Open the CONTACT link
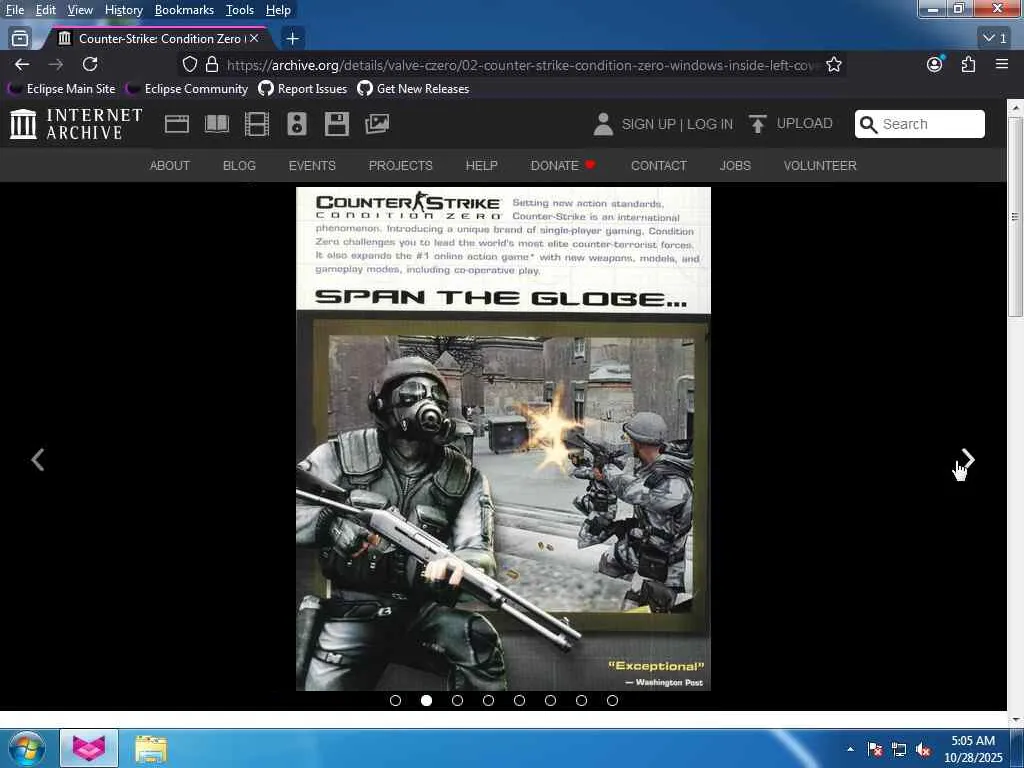1024x768 pixels. tap(658, 166)
